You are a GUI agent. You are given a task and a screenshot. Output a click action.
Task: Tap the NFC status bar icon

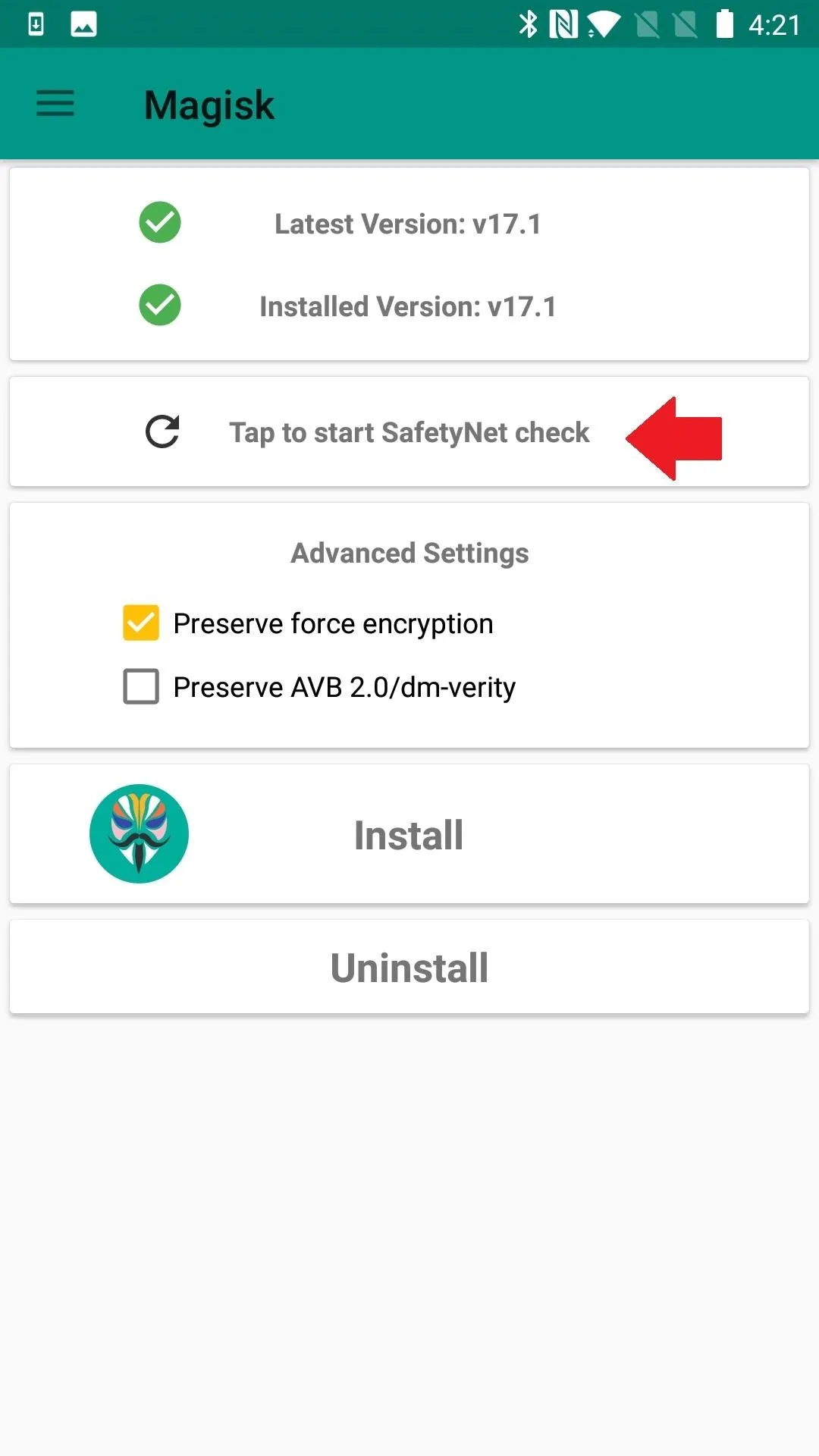(x=563, y=24)
